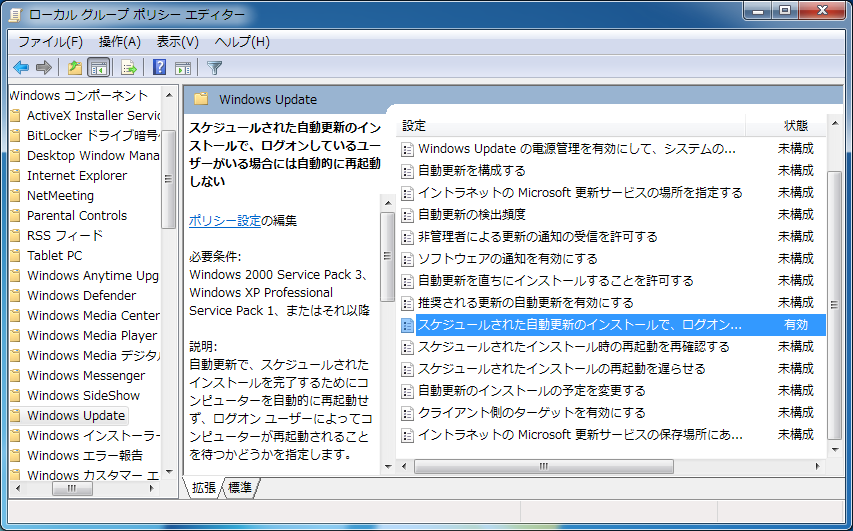Click the 有効 state of highlighted policy

[795, 325]
